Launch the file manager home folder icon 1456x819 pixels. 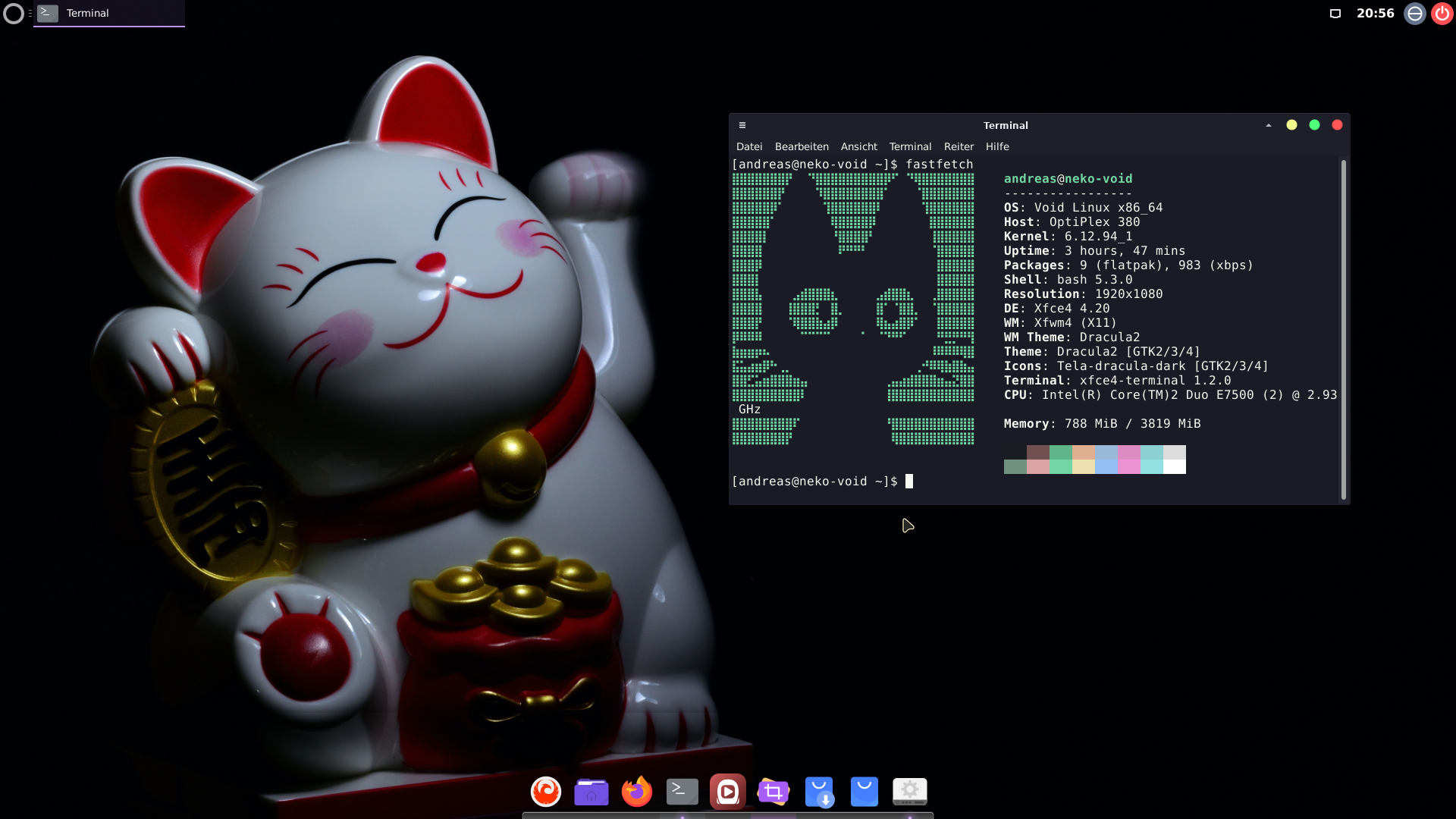click(x=591, y=792)
